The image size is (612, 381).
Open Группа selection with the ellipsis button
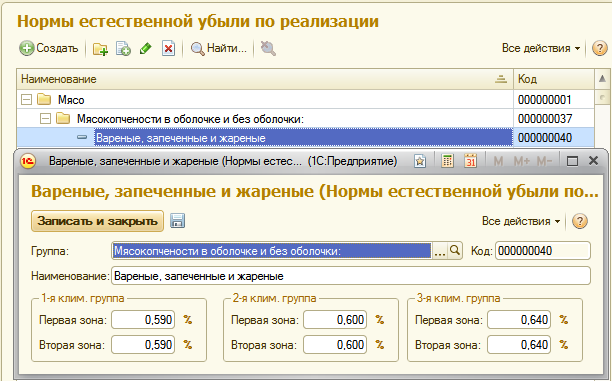coord(439,251)
